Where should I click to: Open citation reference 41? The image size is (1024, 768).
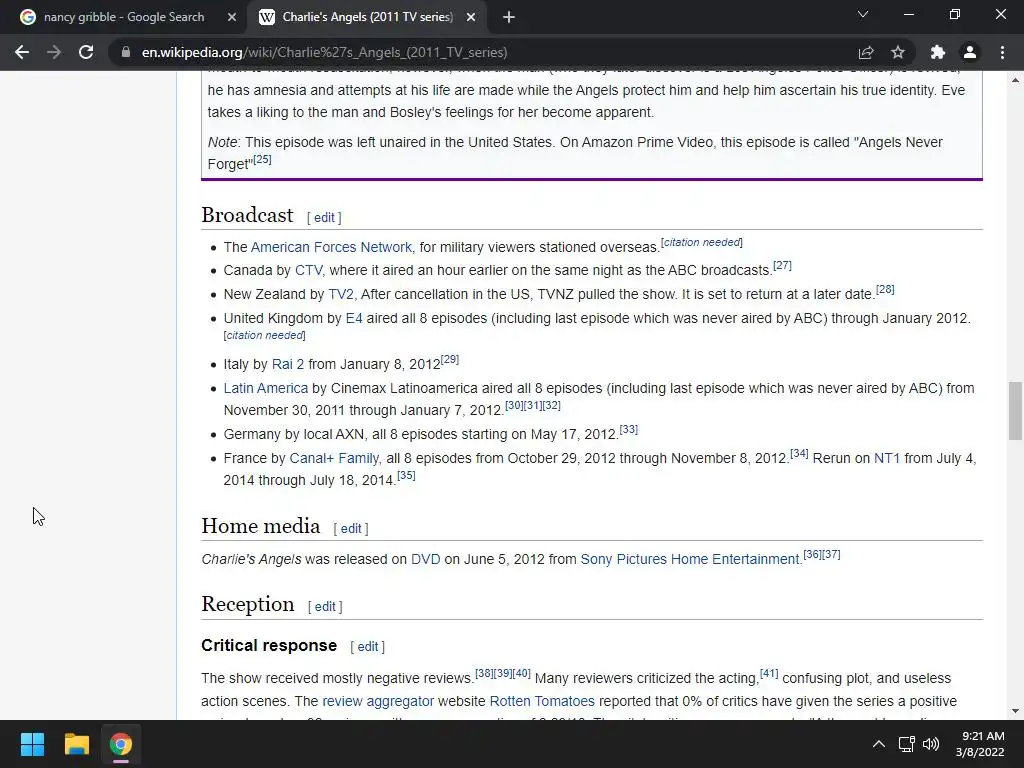(769, 673)
